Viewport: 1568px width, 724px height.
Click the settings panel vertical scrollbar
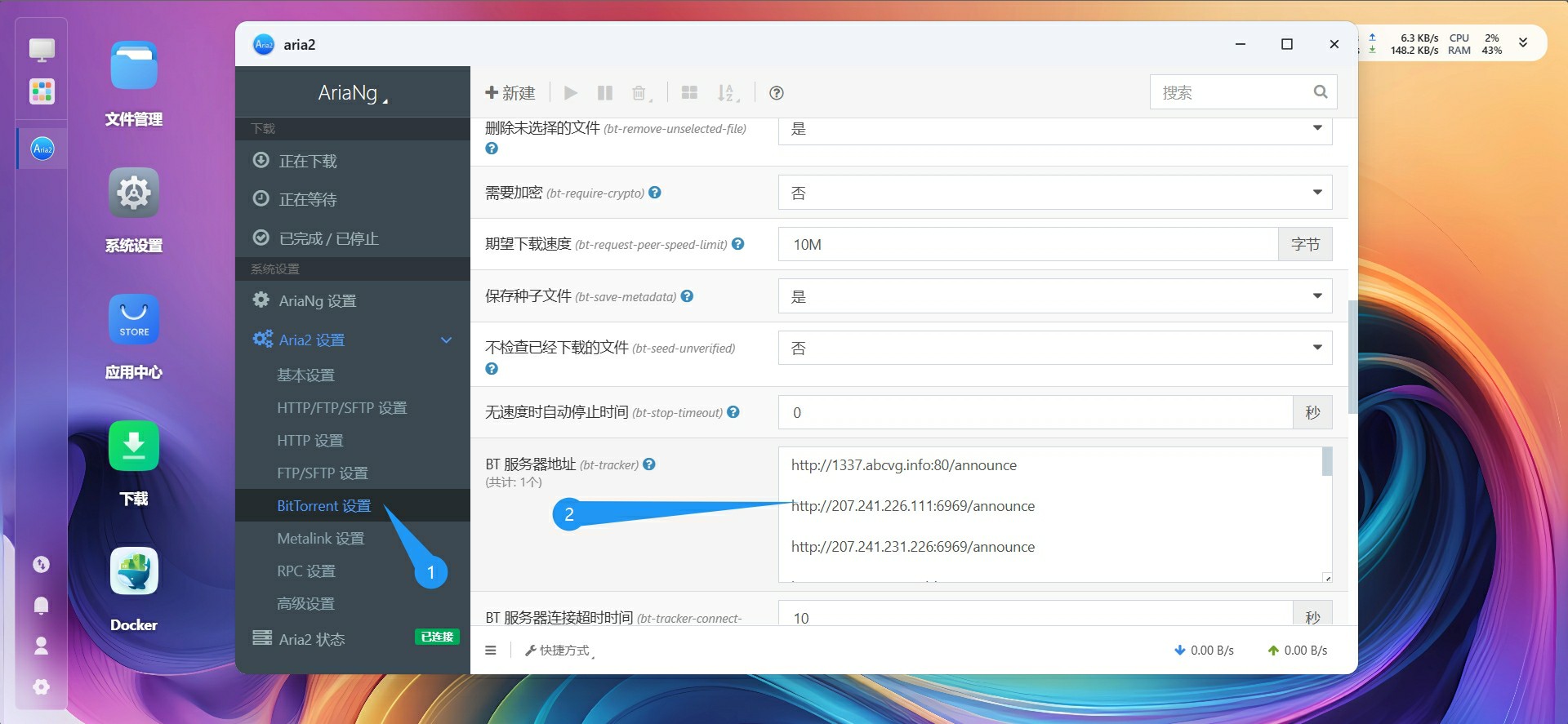(x=1352, y=357)
